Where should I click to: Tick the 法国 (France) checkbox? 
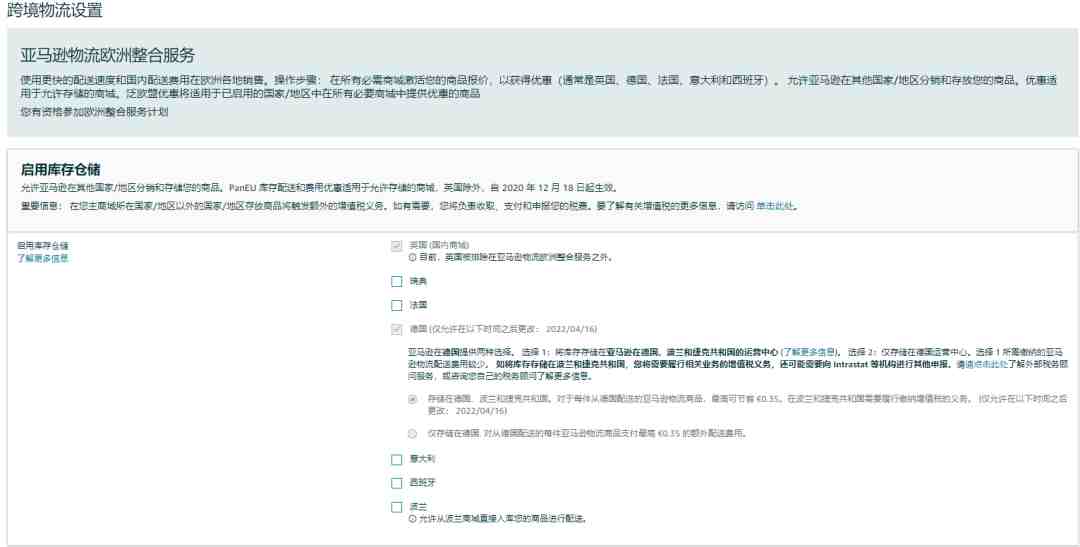396,305
